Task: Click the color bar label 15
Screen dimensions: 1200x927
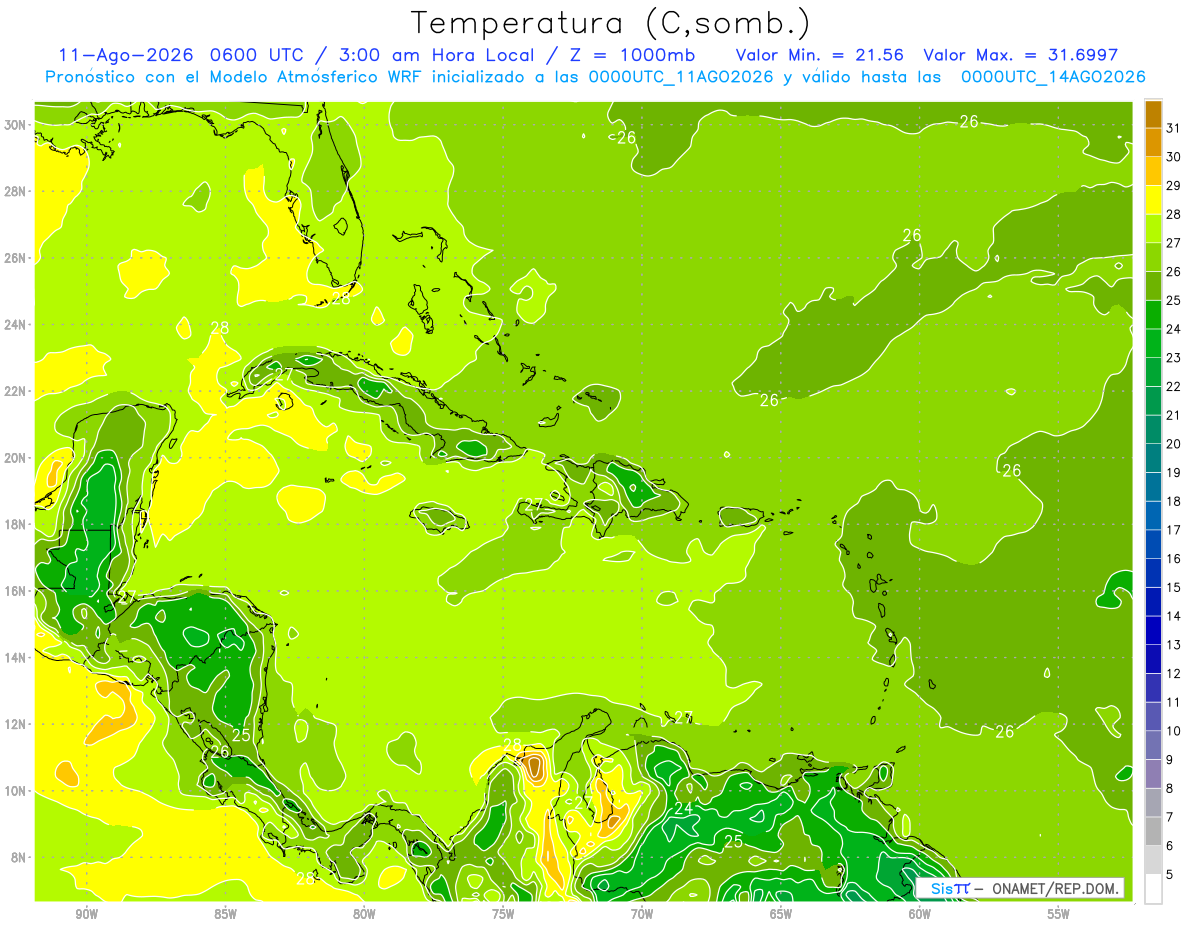Action: coord(1174,588)
